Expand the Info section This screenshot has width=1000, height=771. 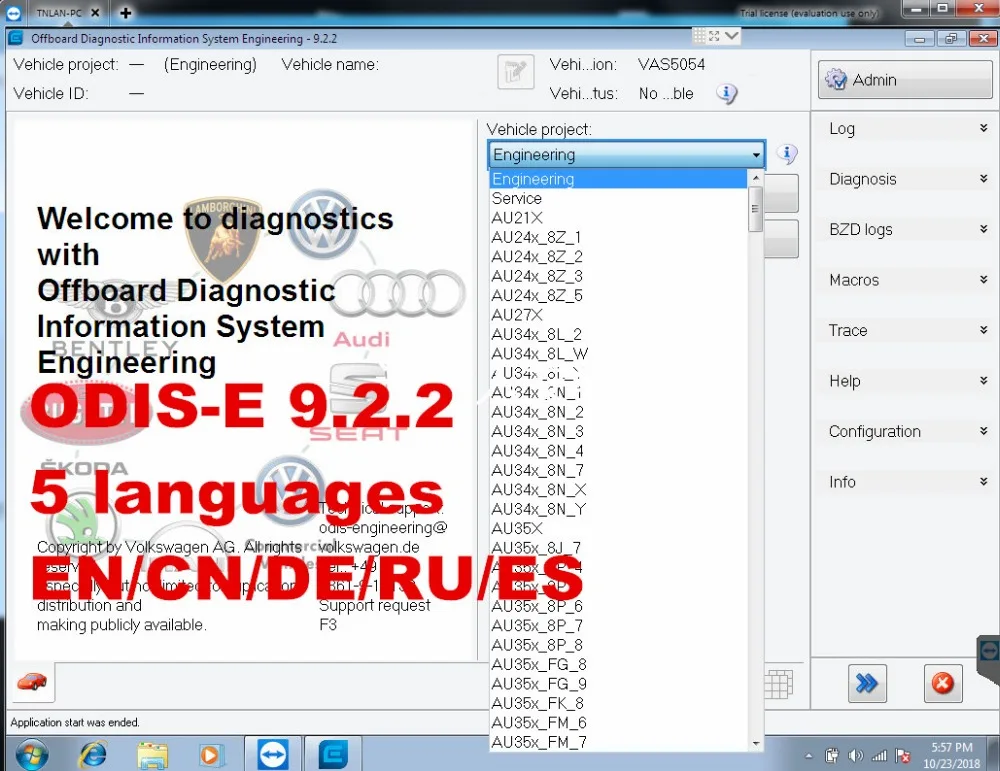point(905,482)
